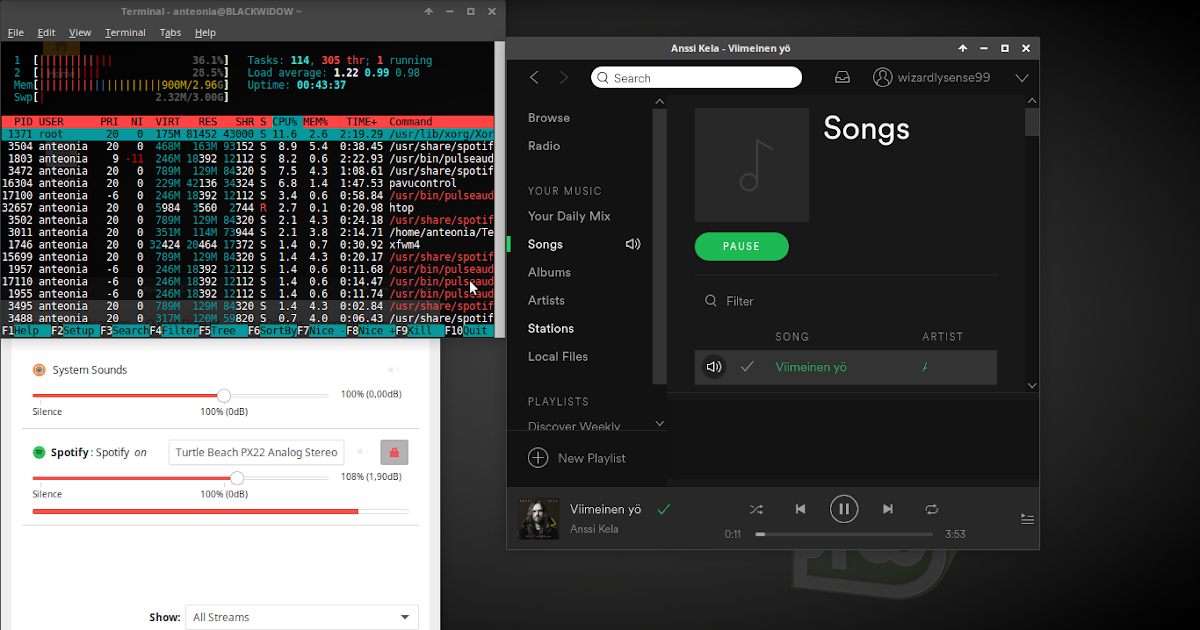
Task: Select the xfwm4 process row in htop
Action: 247,244
